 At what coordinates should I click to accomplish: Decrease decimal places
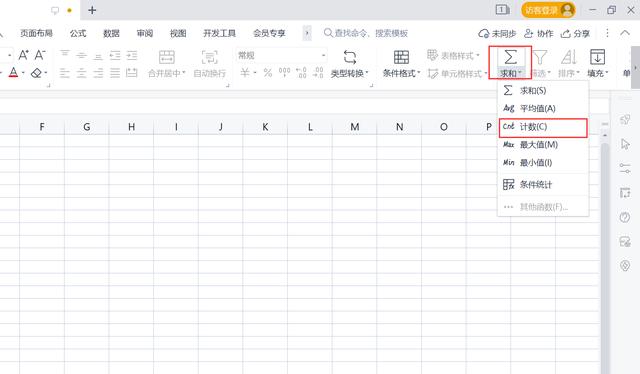(318, 73)
